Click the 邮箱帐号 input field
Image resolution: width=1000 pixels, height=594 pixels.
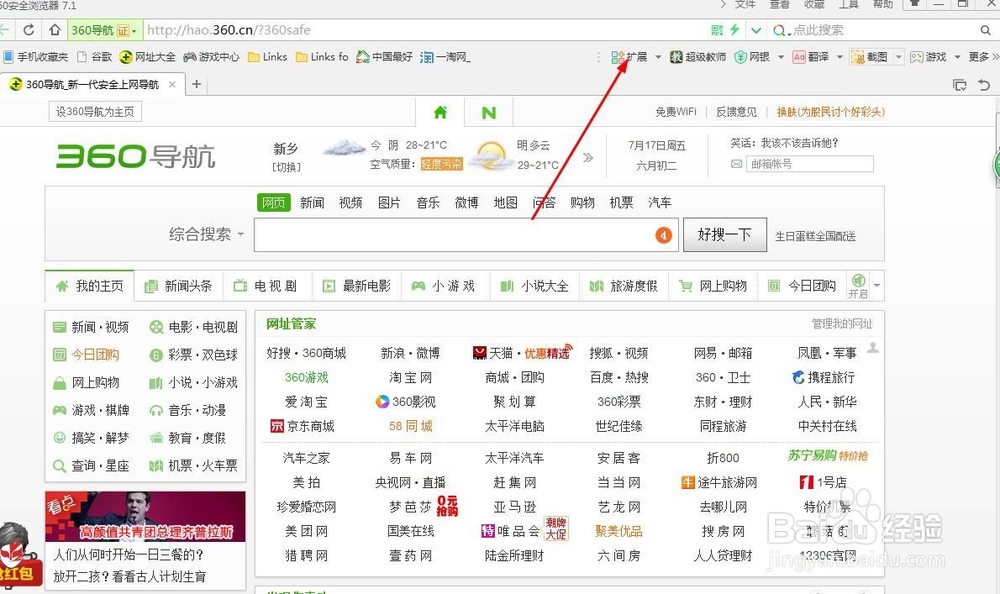(809, 164)
